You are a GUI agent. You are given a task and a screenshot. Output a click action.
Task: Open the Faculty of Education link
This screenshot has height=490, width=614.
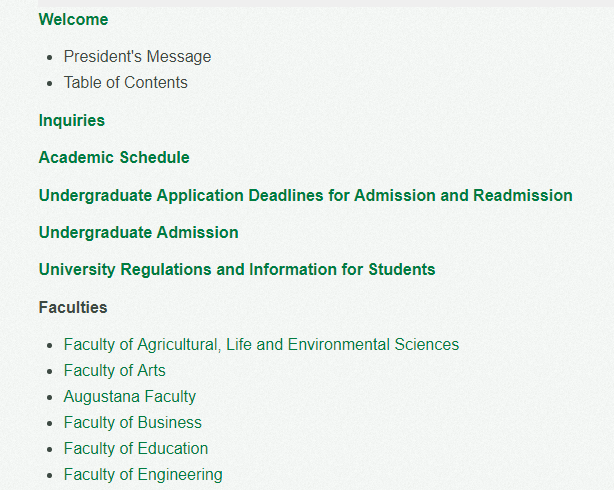(x=136, y=448)
